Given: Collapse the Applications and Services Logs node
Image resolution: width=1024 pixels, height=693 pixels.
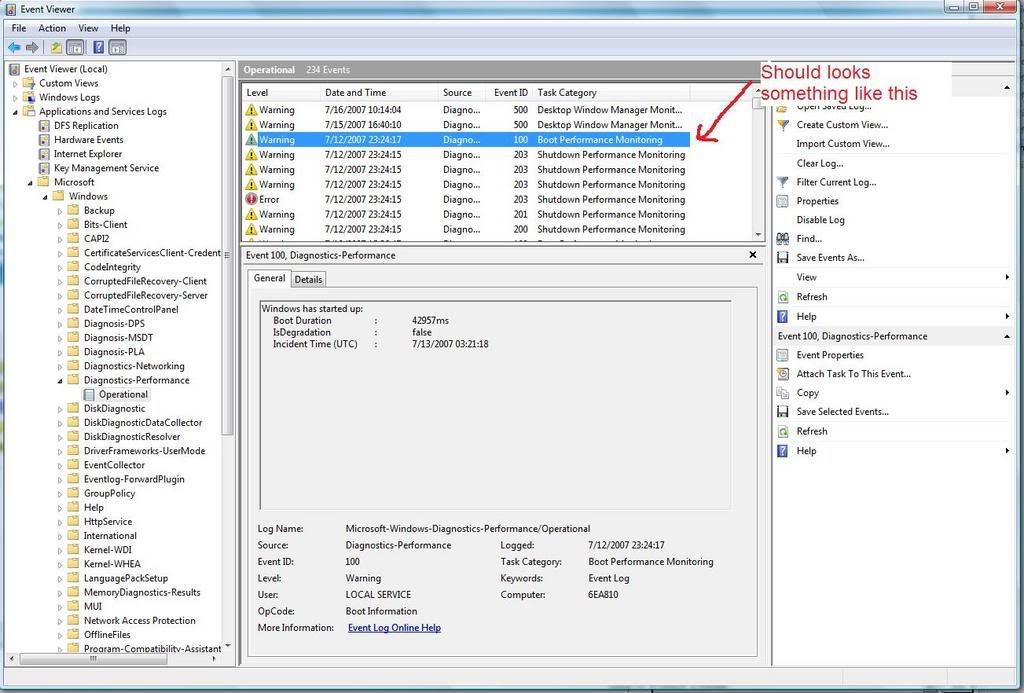Looking at the screenshot, I should point(15,112).
